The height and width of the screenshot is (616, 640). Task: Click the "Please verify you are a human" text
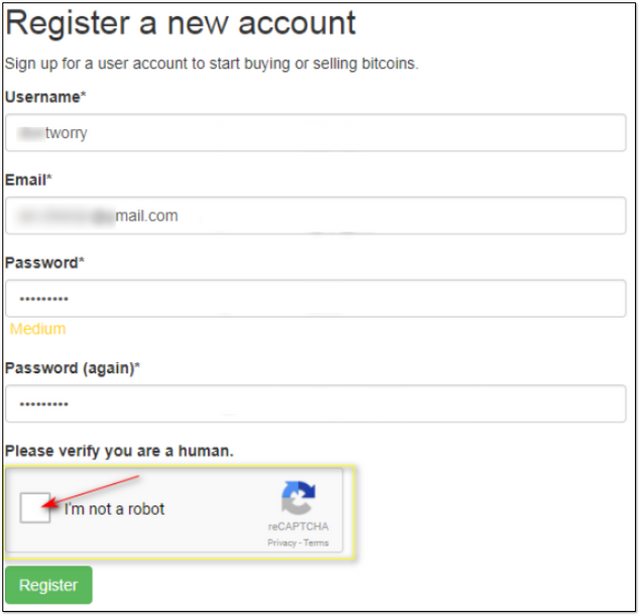tap(119, 451)
